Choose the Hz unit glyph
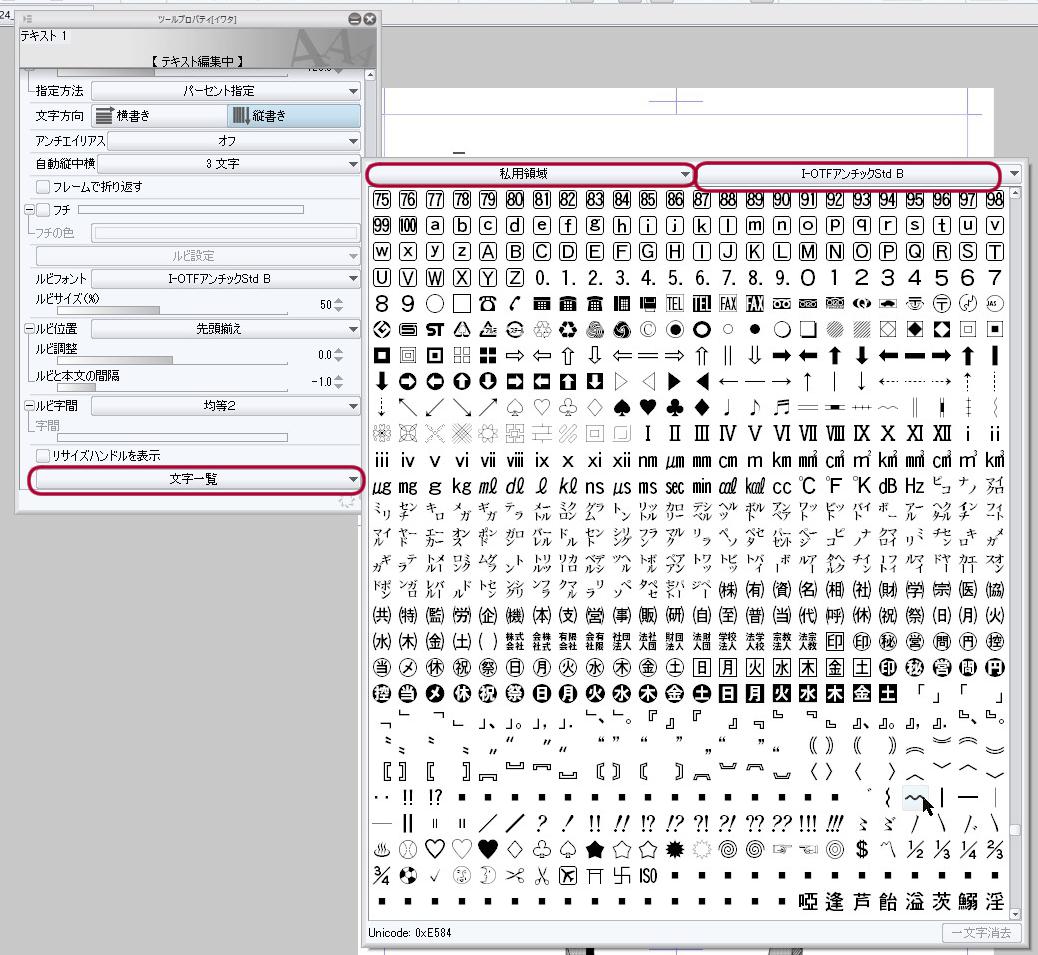 click(x=915, y=486)
